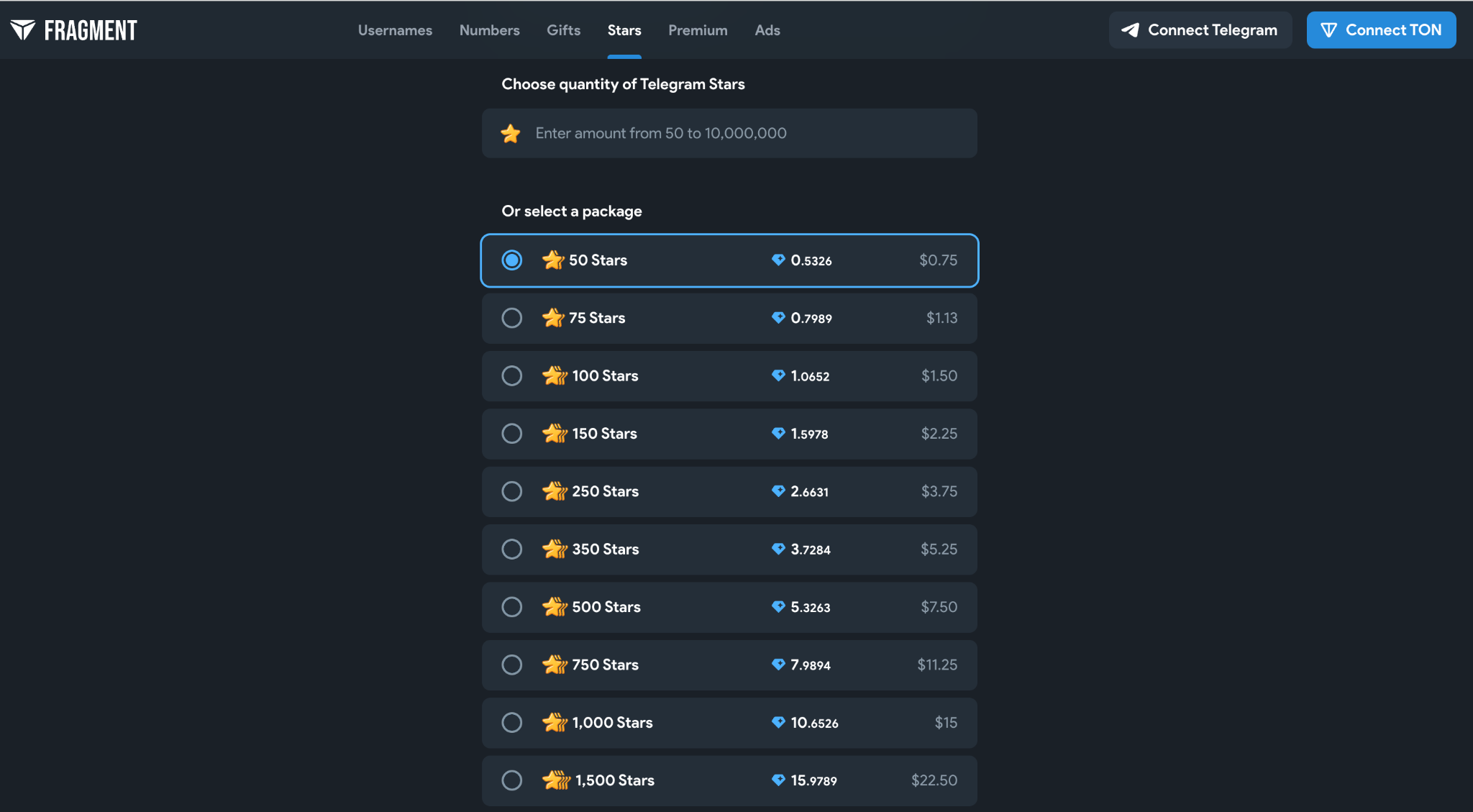1473x812 pixels.
Task: Click the $0.75 price text
Action: pos(938,260)
